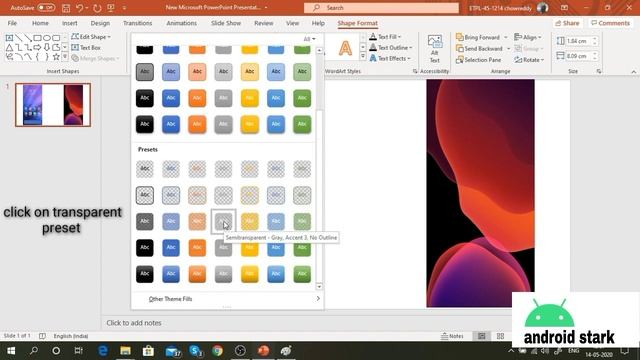Open the Comments pane
640x360 pixels.
coord(611,23)
